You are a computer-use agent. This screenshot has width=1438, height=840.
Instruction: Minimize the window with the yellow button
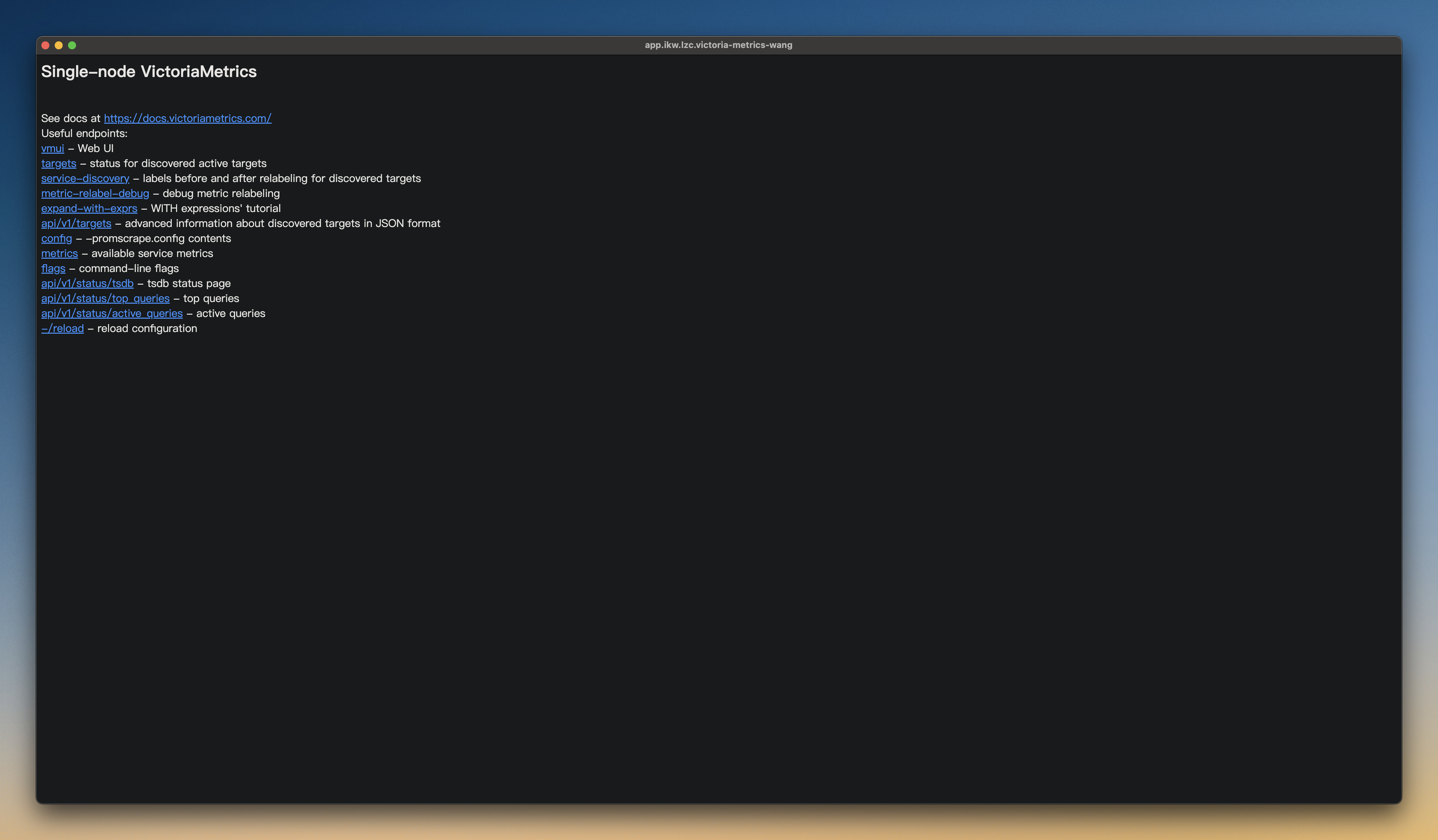click(59, 45)
